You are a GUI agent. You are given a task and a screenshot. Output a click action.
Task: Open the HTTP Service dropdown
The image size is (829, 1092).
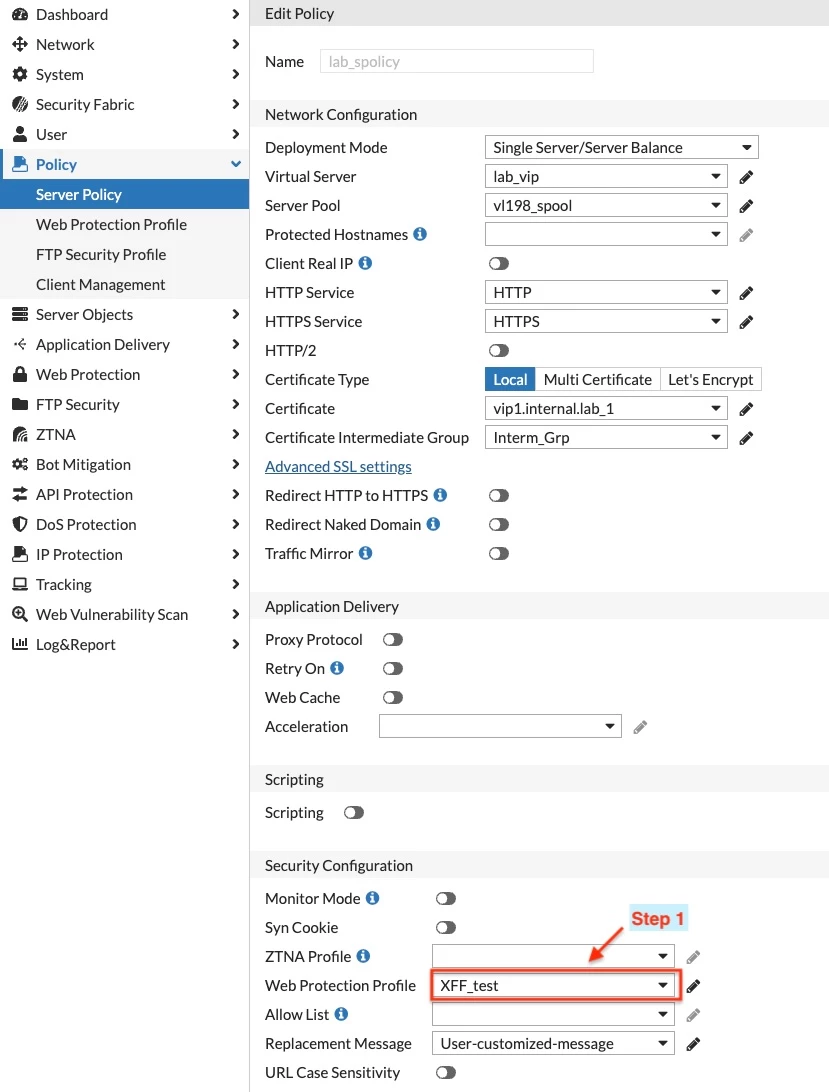[x=606, y=292]
